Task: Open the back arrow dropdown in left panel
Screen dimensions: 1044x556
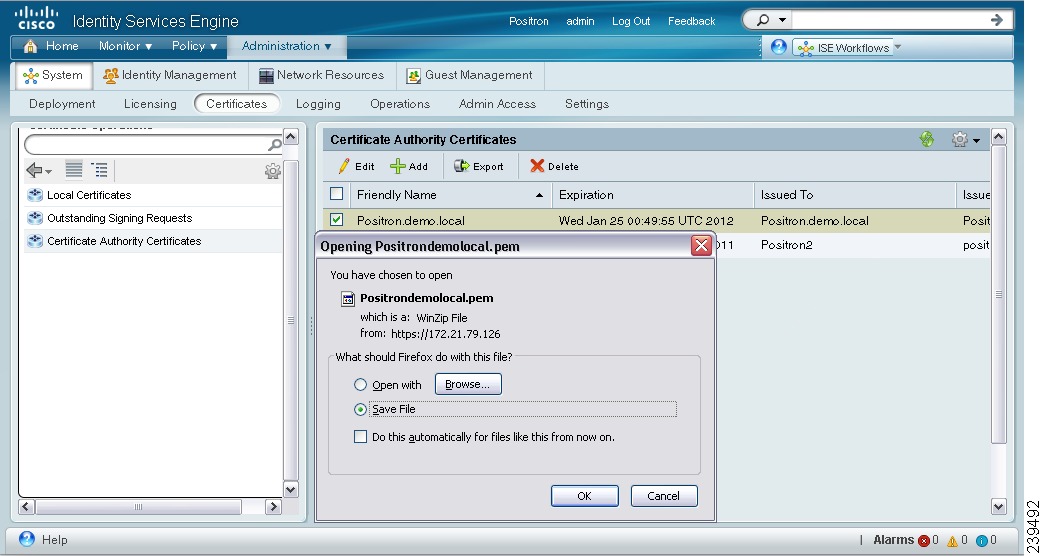Action: [49, 172]
